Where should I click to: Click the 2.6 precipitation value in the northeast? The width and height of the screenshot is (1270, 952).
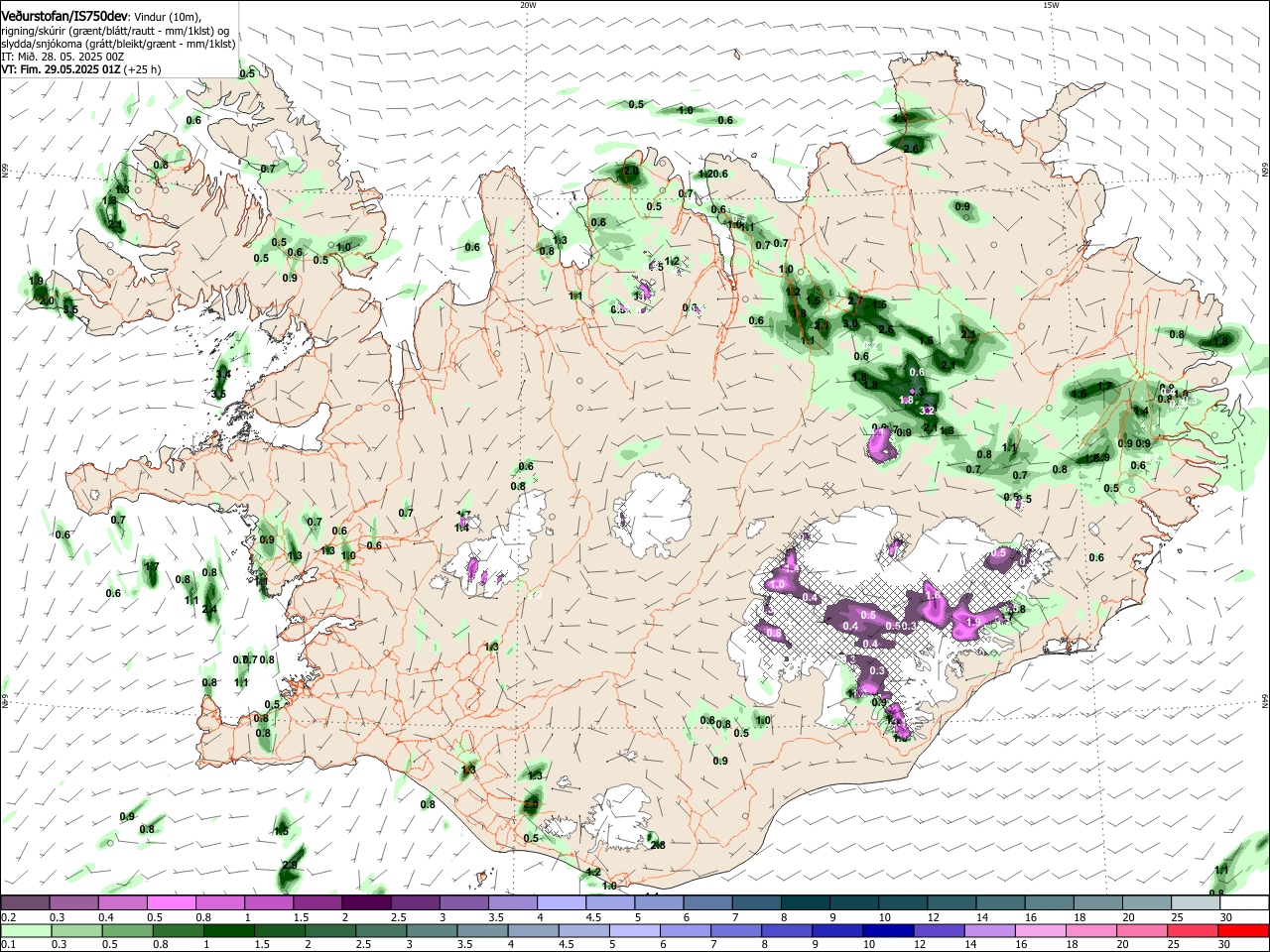click(912, 148)
